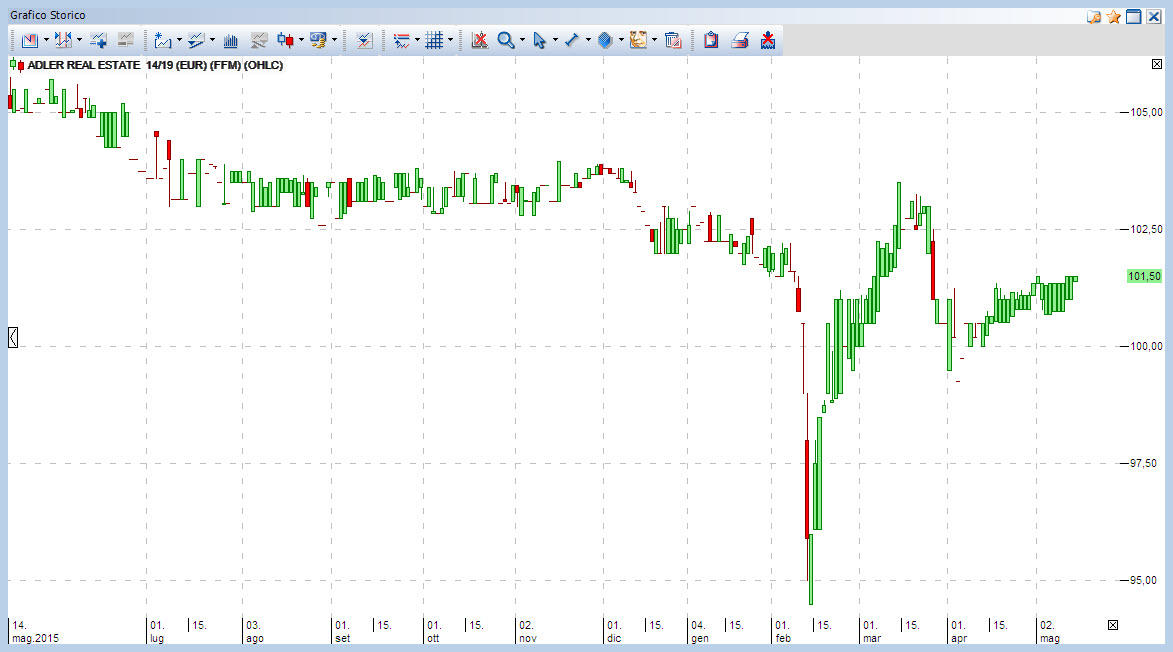Click the candlestick chart type icon
Screen dimensions: 1173x652
[285, 40]
